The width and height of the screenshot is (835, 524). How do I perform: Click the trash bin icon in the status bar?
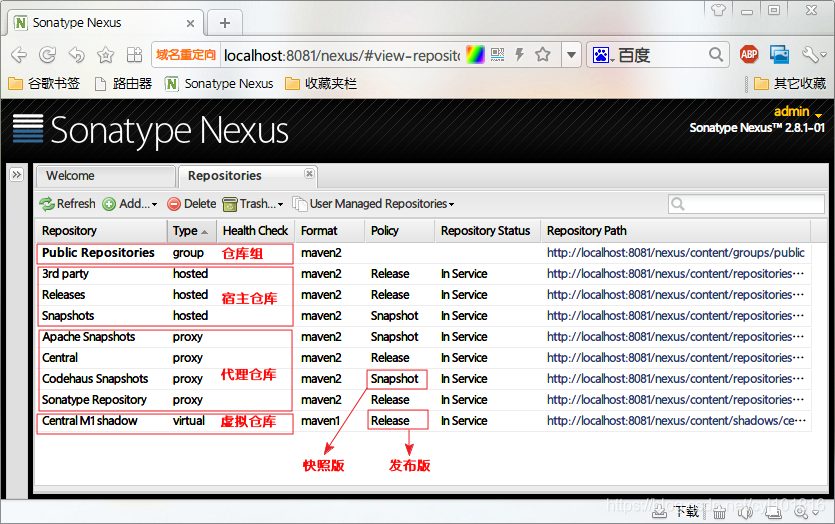click(719, 512)
